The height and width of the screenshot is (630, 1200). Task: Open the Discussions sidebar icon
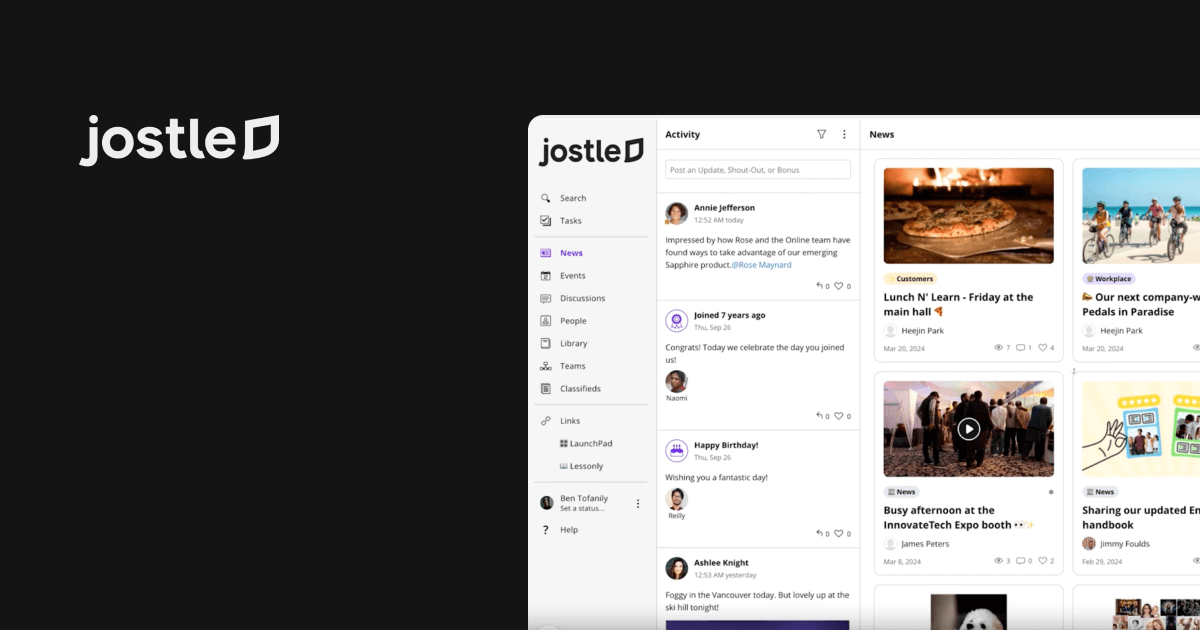pyautogui.click(x=546, y=298)
